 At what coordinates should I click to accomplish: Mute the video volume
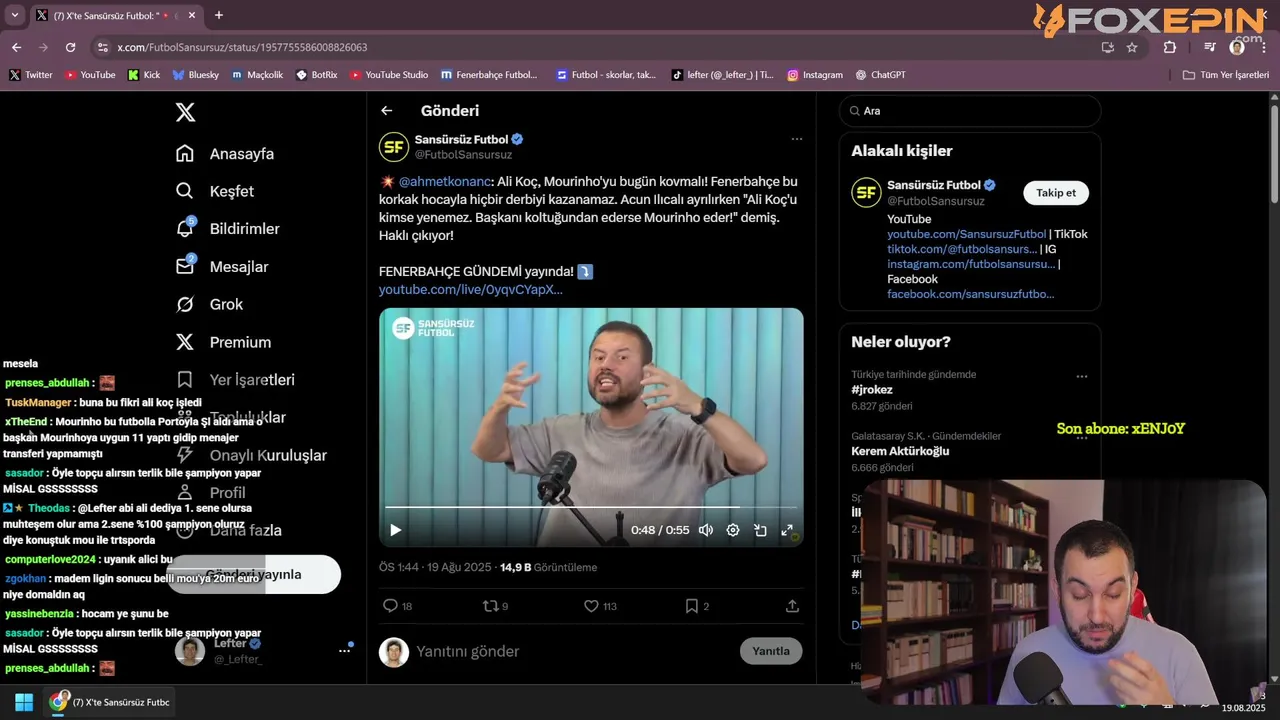pyautogui.click(x=706, y=530)
